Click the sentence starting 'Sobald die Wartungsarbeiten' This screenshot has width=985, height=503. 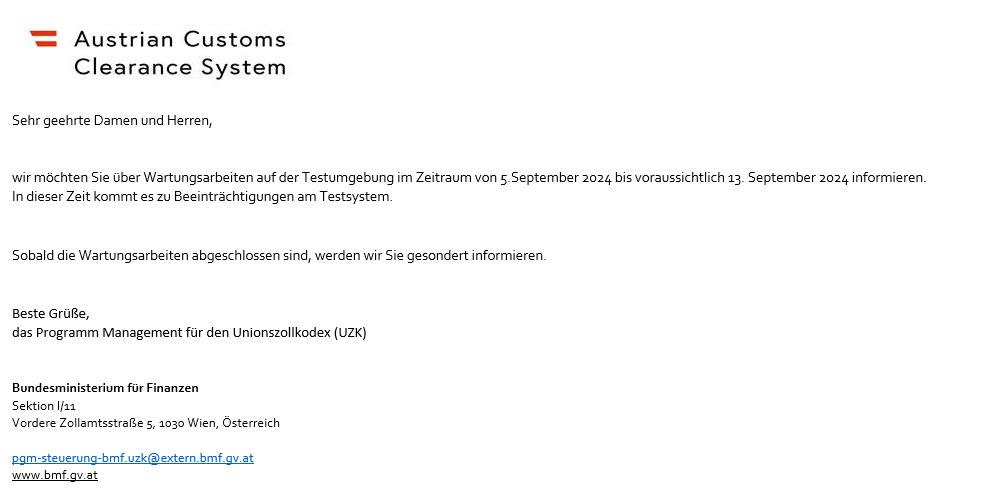pyautogui.click(x=279, y=255)
